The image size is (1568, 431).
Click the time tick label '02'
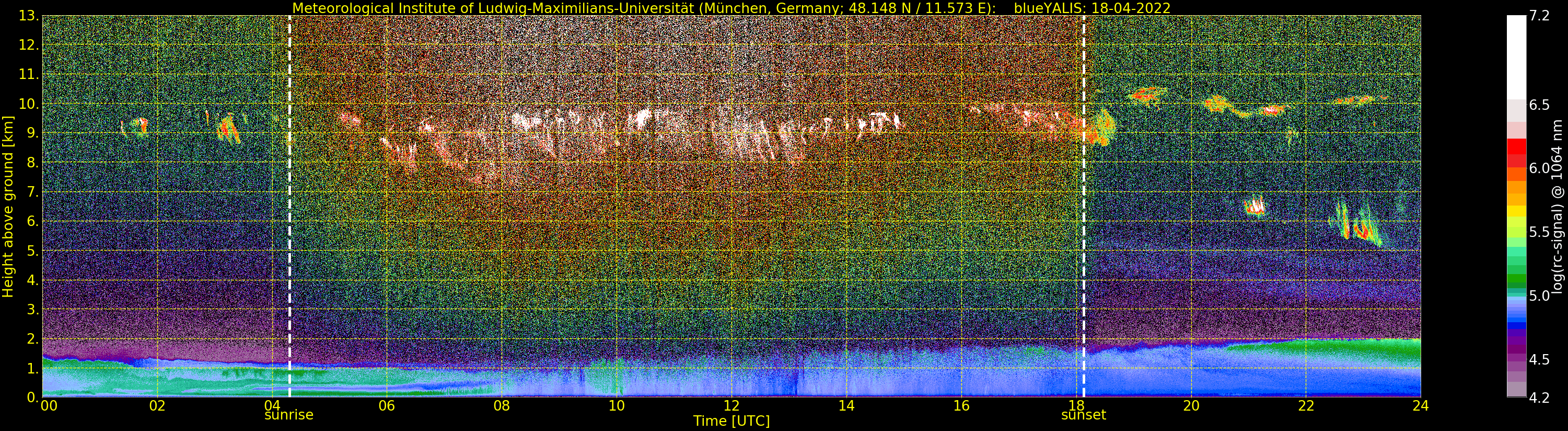(x=157, y=406)
